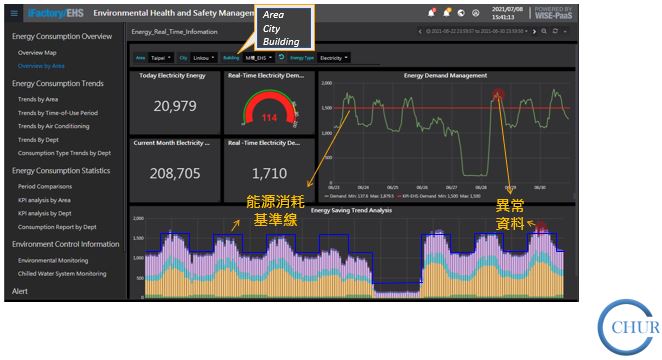Click the Real-Time Electricity Demand gauge

pyautogui.click(x=269, y=108)
